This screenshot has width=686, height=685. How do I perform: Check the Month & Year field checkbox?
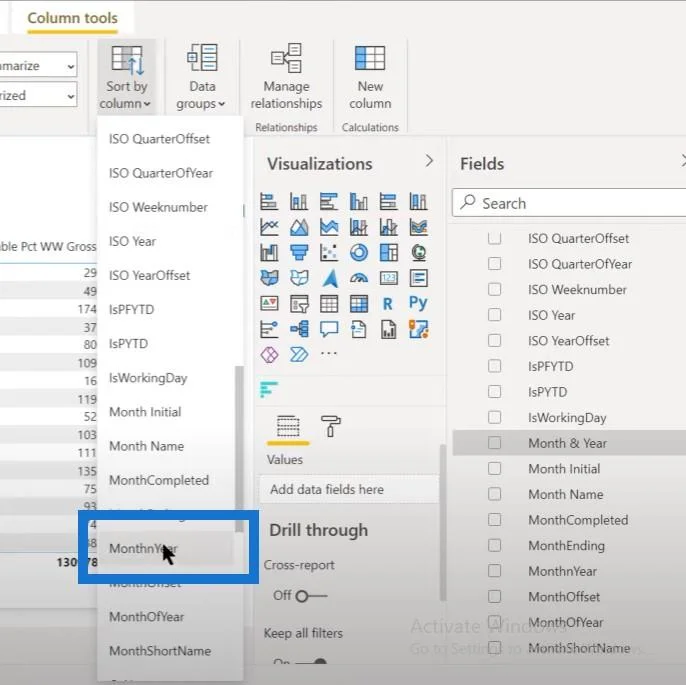pos(494,443)
